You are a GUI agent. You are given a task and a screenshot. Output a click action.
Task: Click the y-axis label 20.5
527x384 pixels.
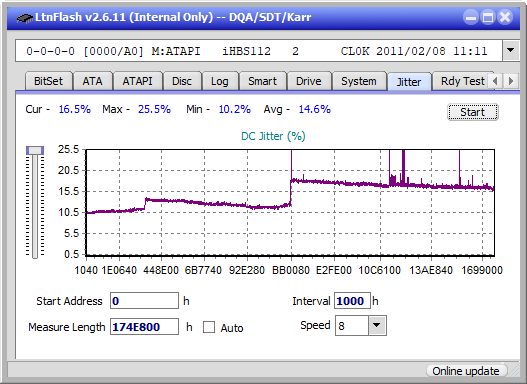pos(68,170)
